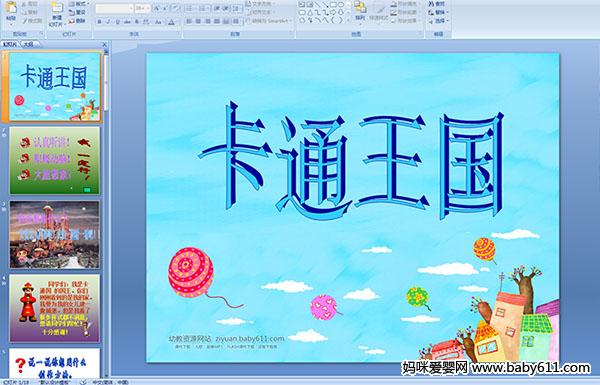600x385 pixels.
Task: Click the New Slide icon
Action: pos(57,8)
